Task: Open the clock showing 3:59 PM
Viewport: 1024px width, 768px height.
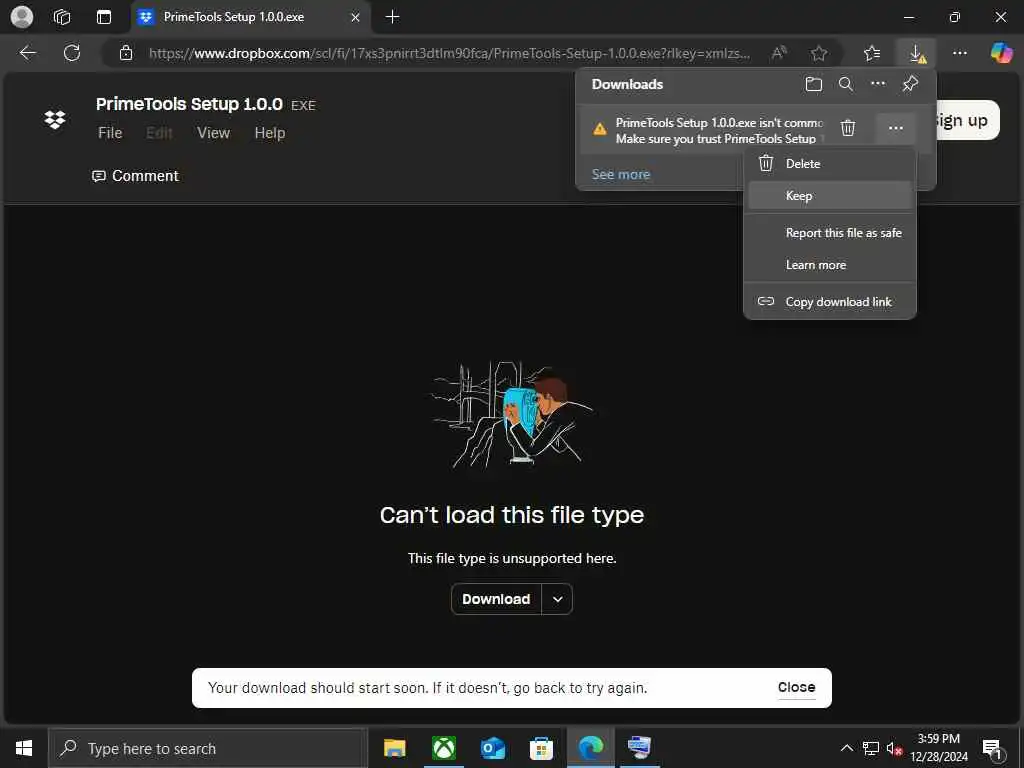Action: pyautogui.click(x=939, y=748)
